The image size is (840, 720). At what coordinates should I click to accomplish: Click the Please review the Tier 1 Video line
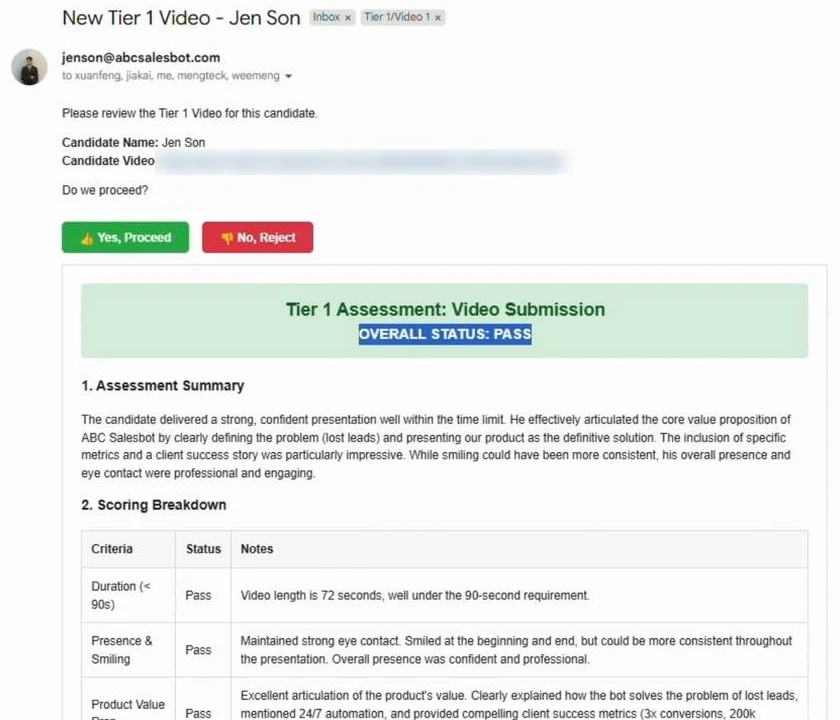[x=190, y=114]
